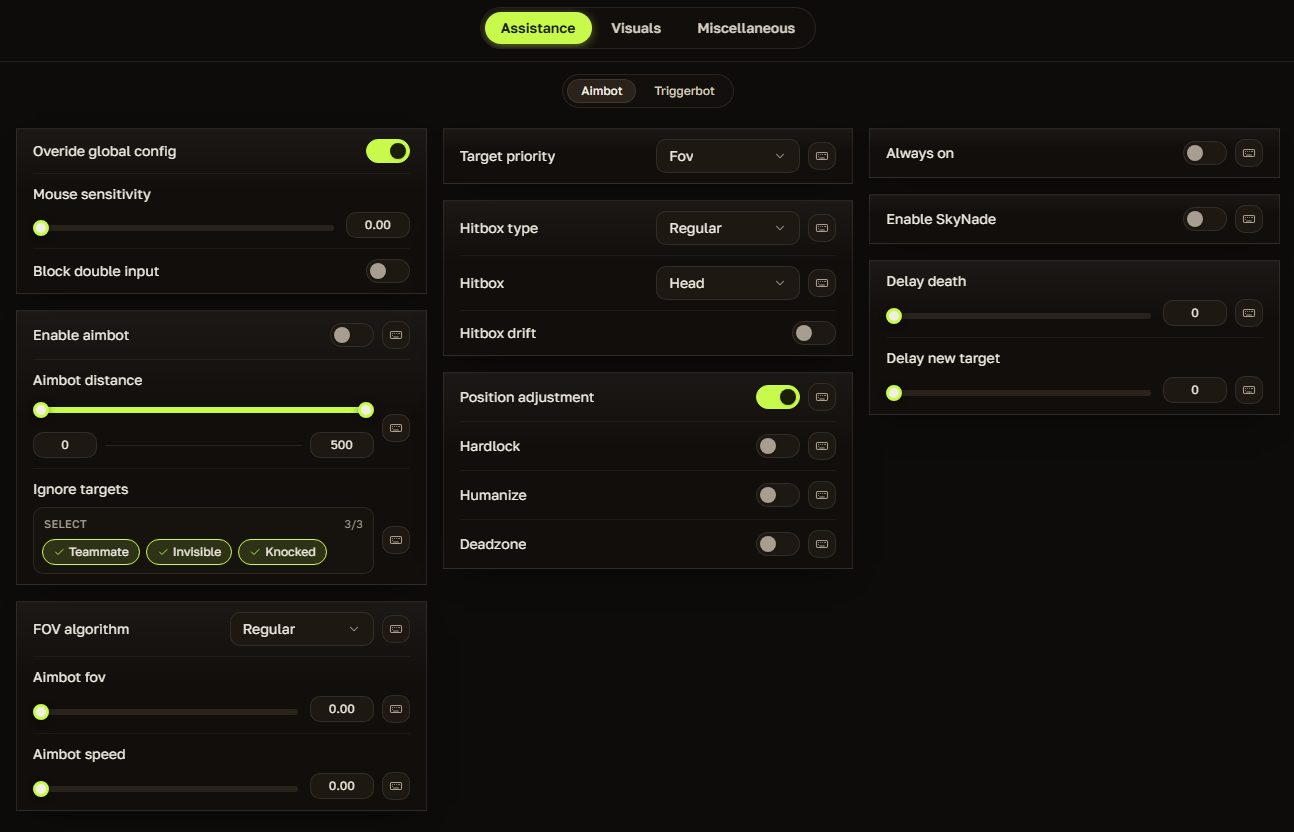Click the keybind icon for Hardlock
Screen dimensions: 1294x832
coord(822,446)
